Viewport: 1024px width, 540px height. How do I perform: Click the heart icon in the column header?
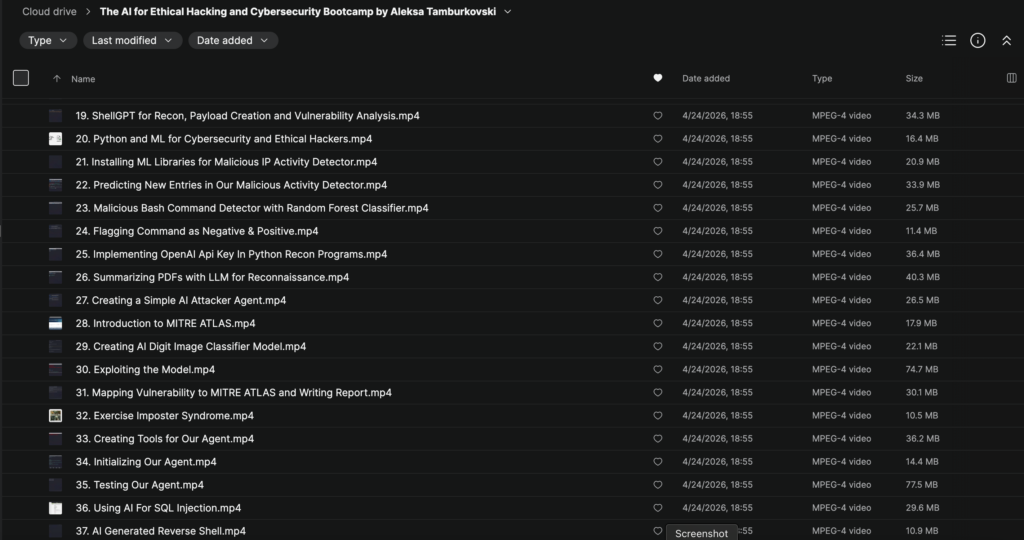point(657,78)
